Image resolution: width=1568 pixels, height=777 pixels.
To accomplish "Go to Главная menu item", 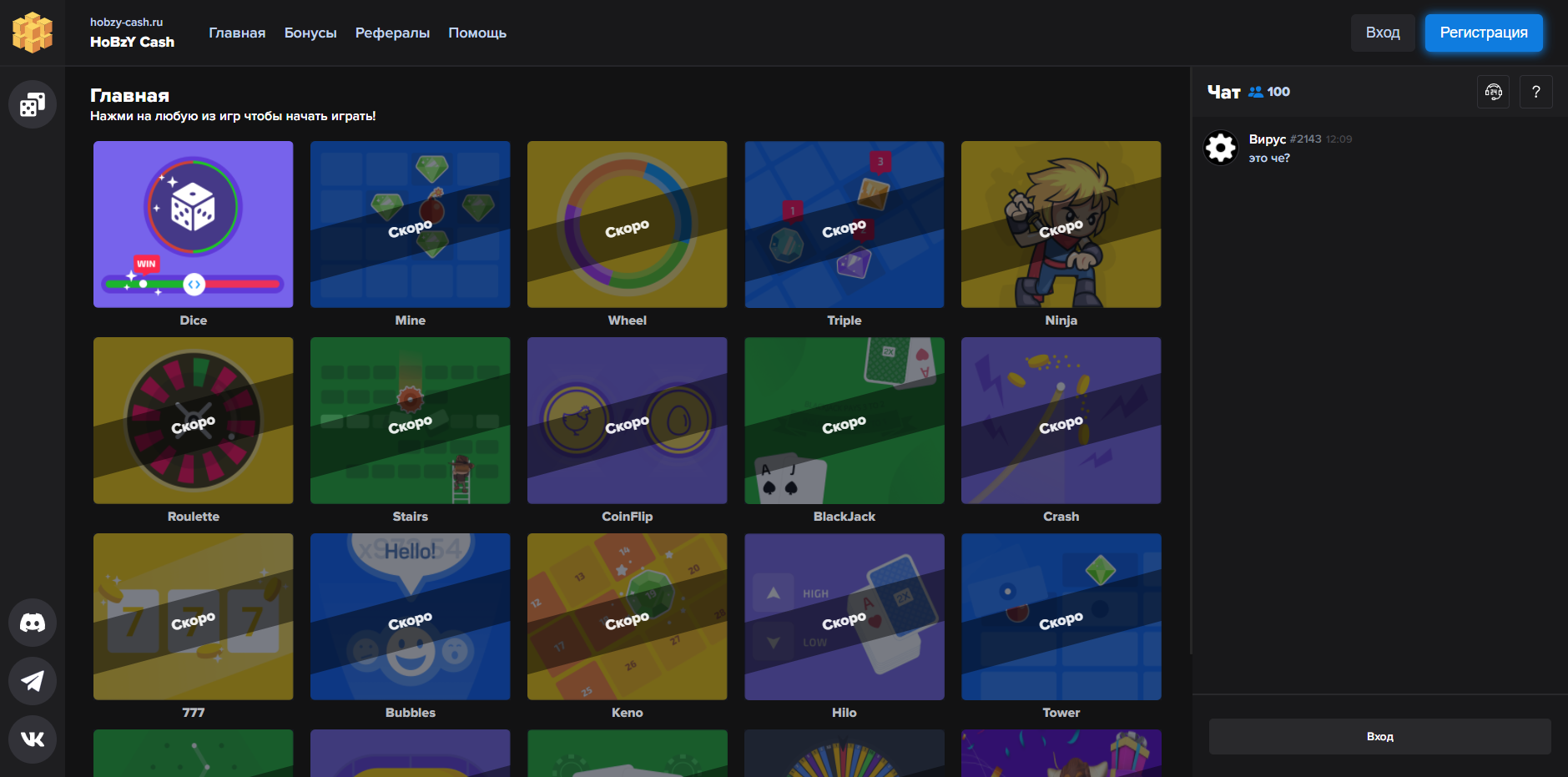I will click(x=237, y=33).
